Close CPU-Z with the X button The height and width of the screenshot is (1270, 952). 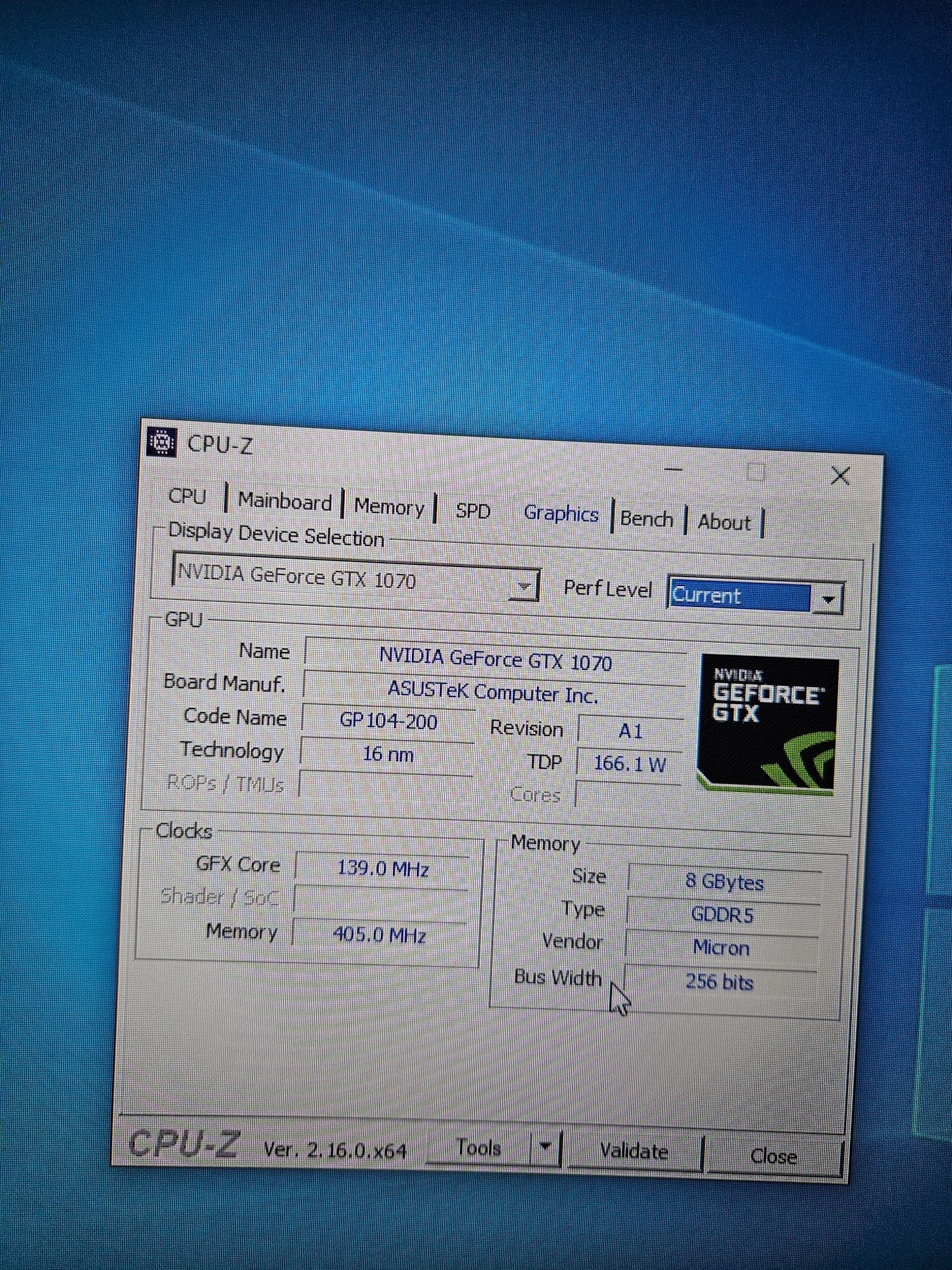pyautogui.click(x=840, y=476)
